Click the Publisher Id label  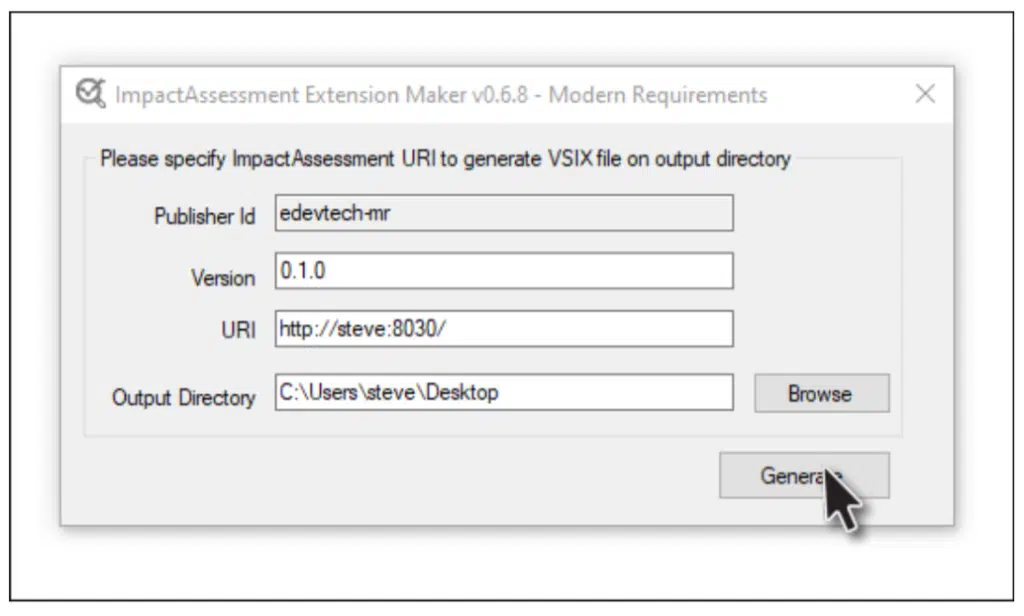click(204, 216)
